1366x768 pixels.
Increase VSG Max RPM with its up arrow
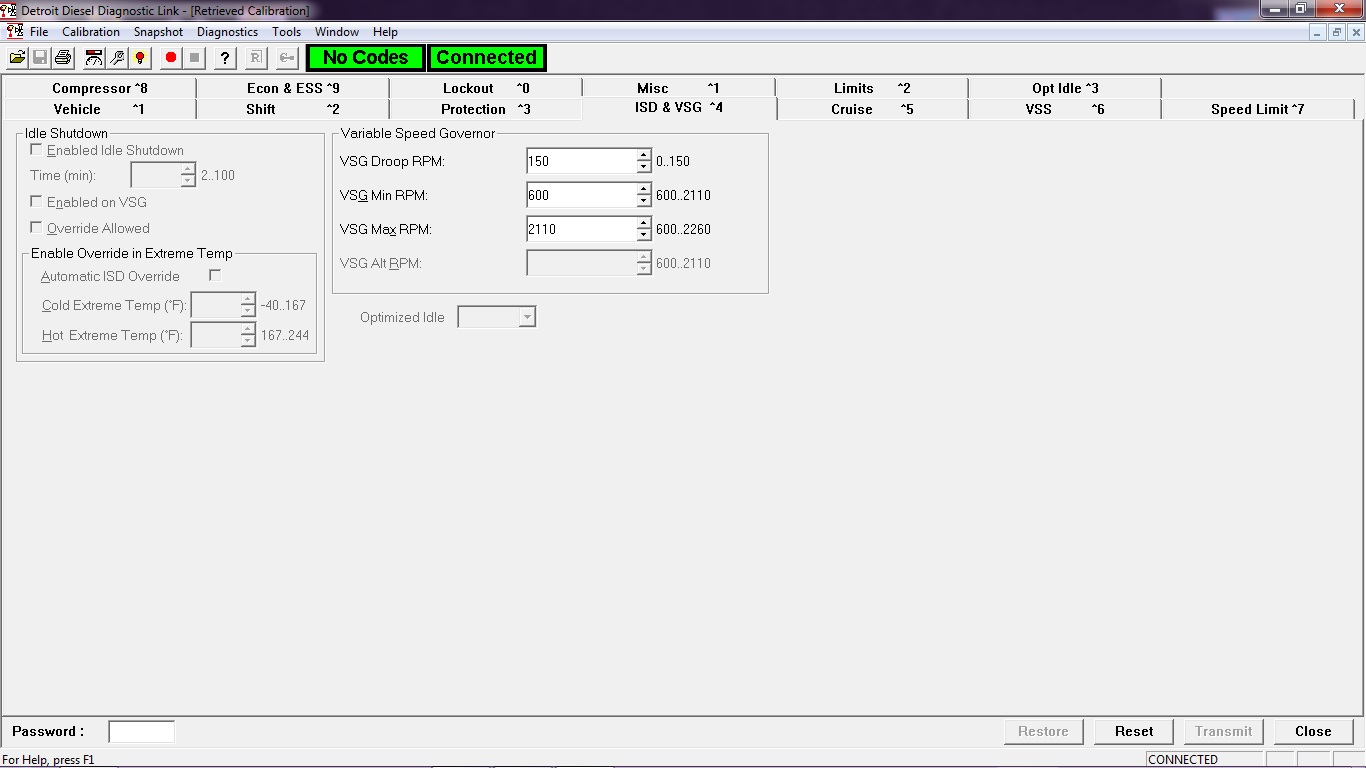coord(643,224)
